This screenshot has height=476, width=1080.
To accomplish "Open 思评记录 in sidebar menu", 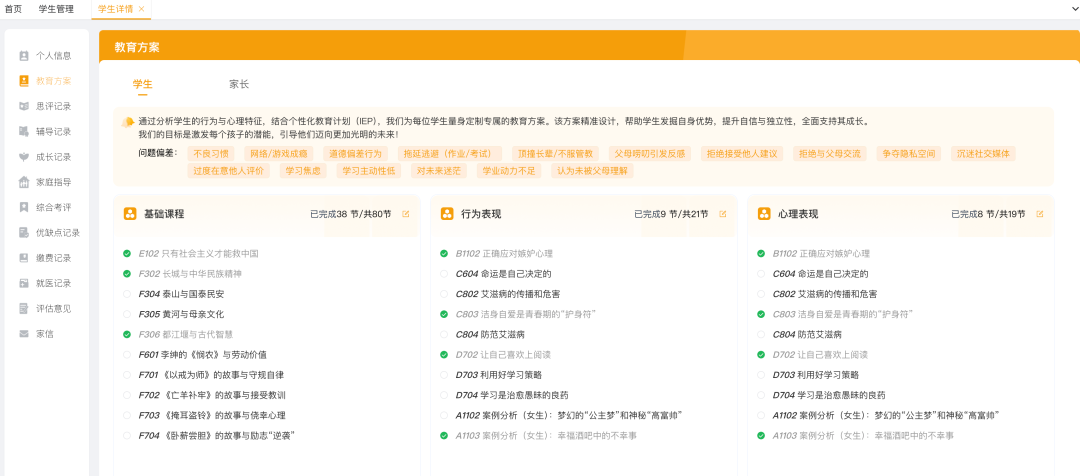I will coord(54,106).
